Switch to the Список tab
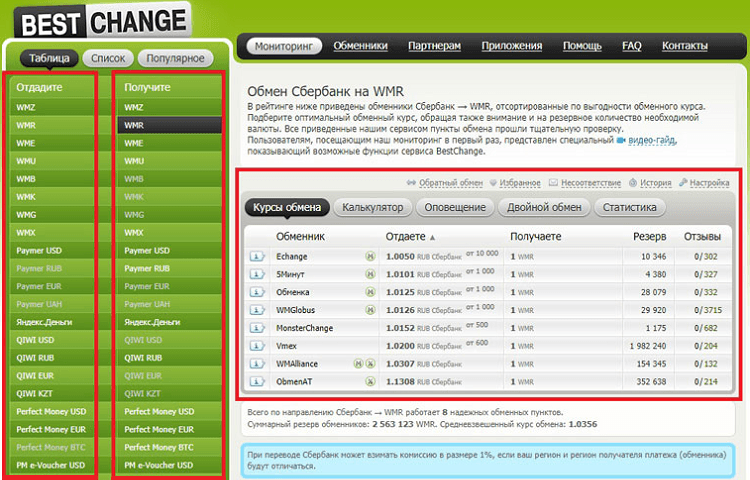The image size is (750, 480). tap(108, 58)
